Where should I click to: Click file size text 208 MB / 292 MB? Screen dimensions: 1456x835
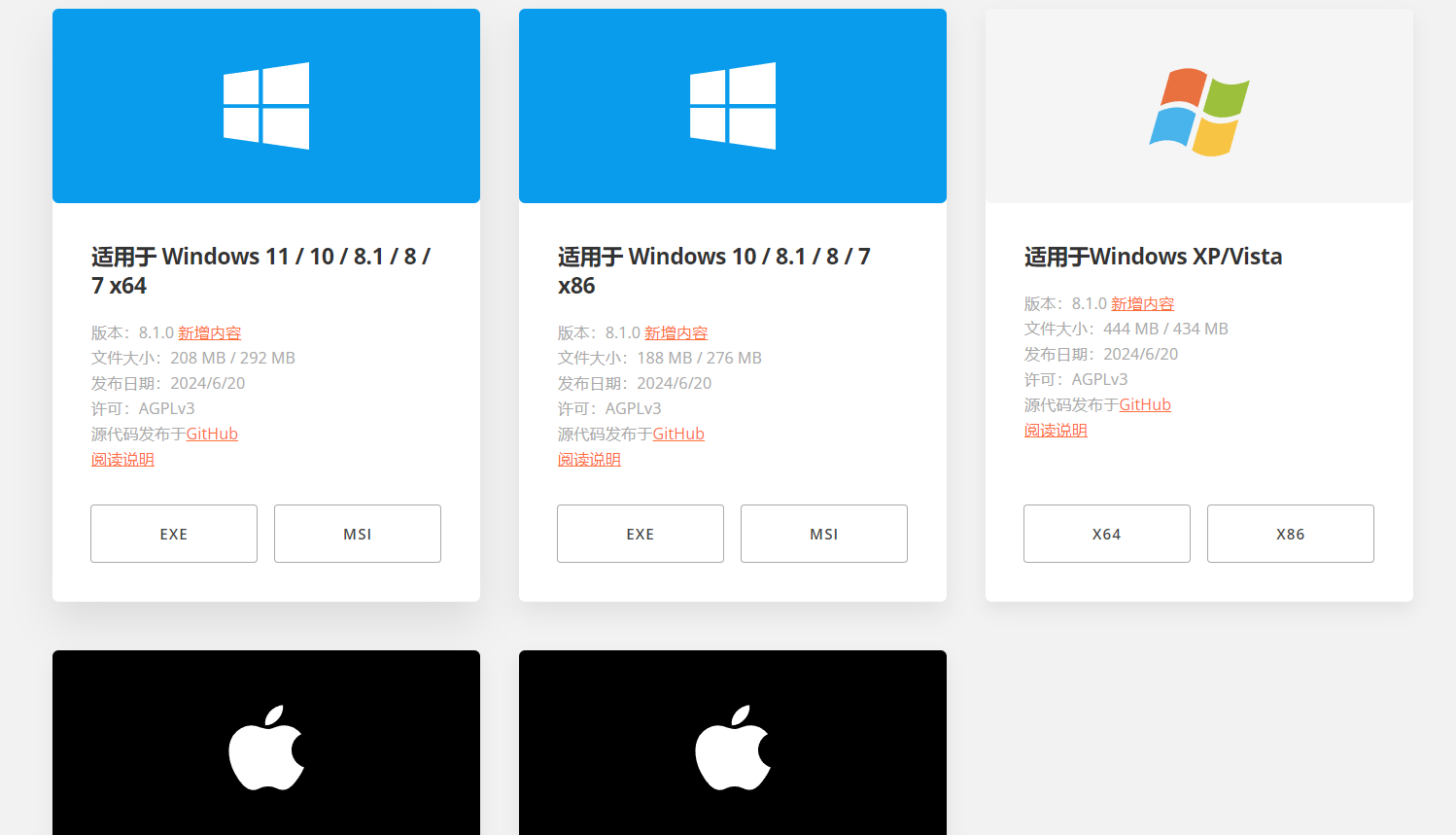(x=233, y=358)
